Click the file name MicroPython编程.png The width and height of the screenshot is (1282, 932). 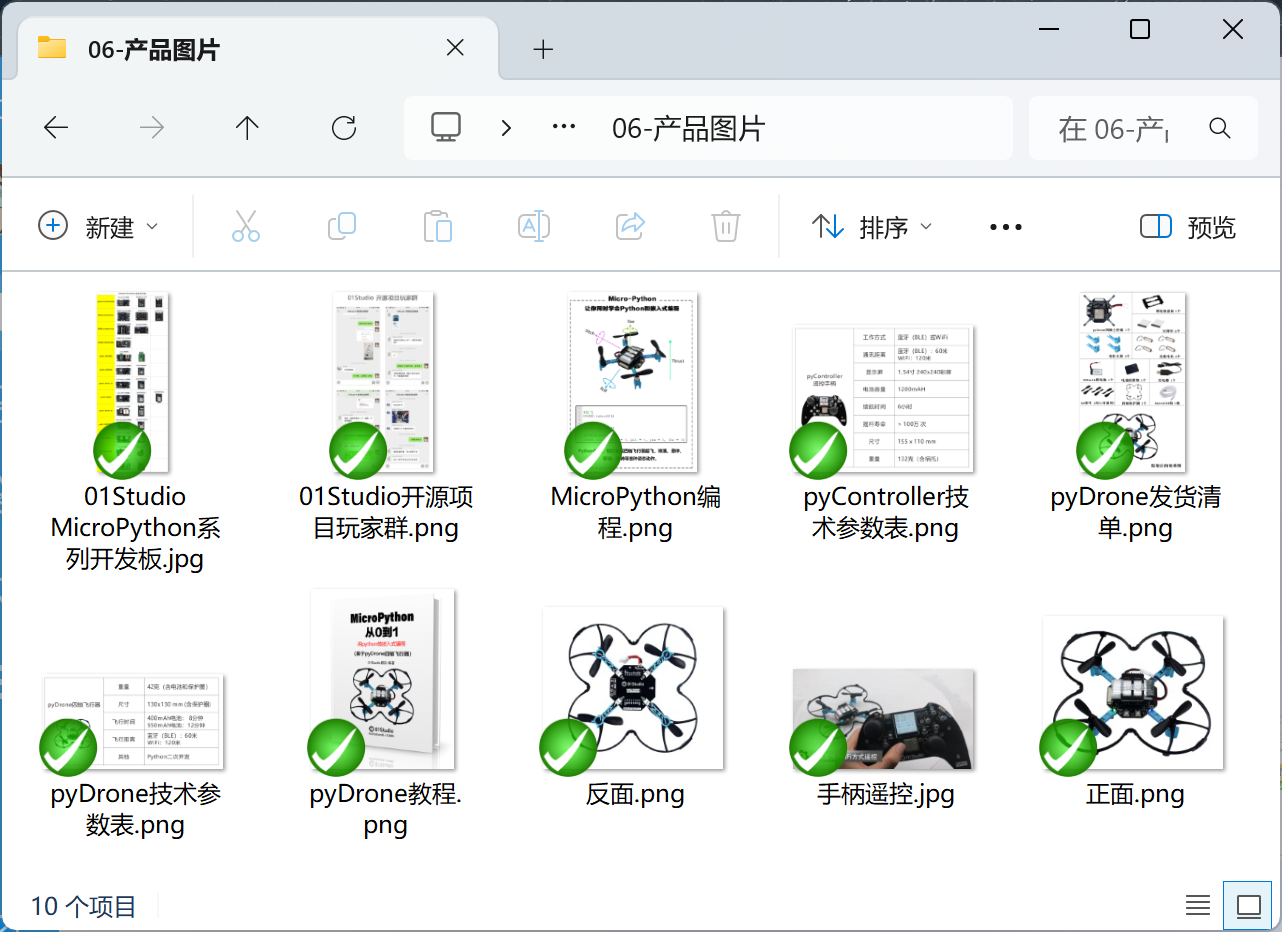click(635, 512)
